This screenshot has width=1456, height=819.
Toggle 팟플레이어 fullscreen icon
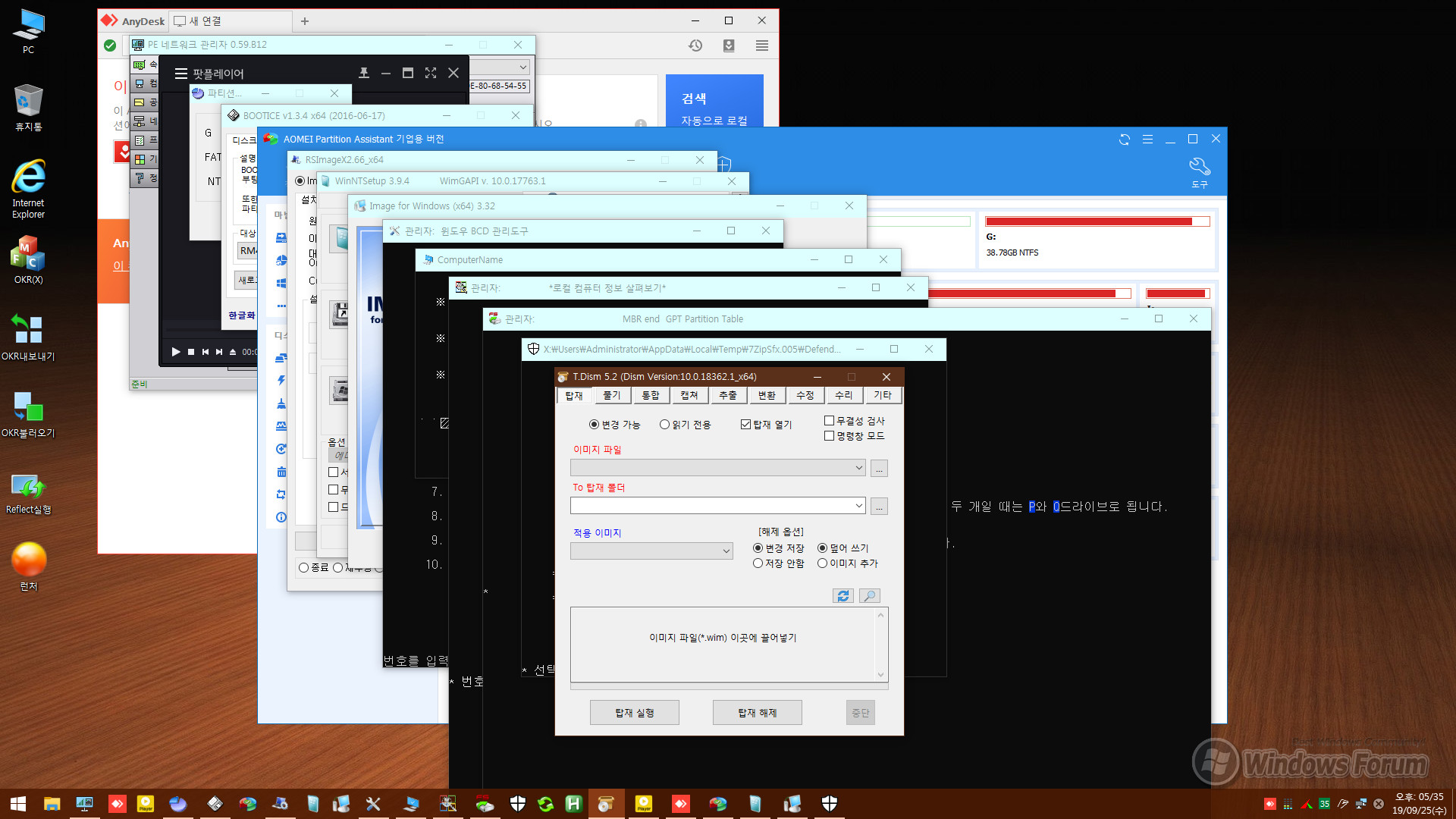point(431,73)
